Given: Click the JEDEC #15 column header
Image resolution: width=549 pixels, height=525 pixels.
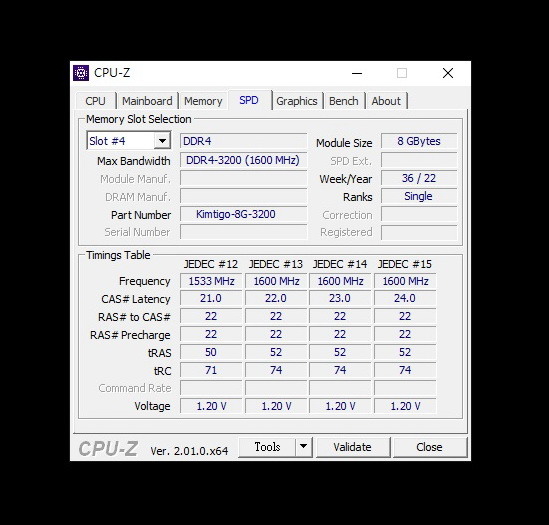Looking at the screenshot, I should [405, 264].
